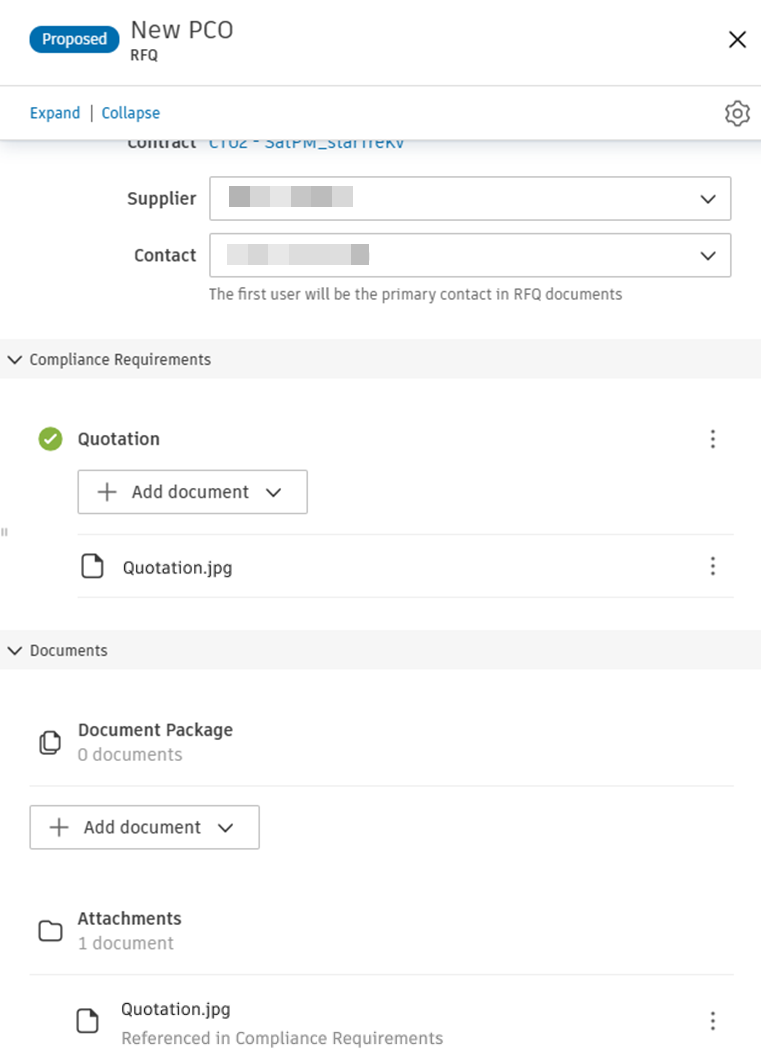Click the Proposed status badge
762x1064 pixels.
74,39
